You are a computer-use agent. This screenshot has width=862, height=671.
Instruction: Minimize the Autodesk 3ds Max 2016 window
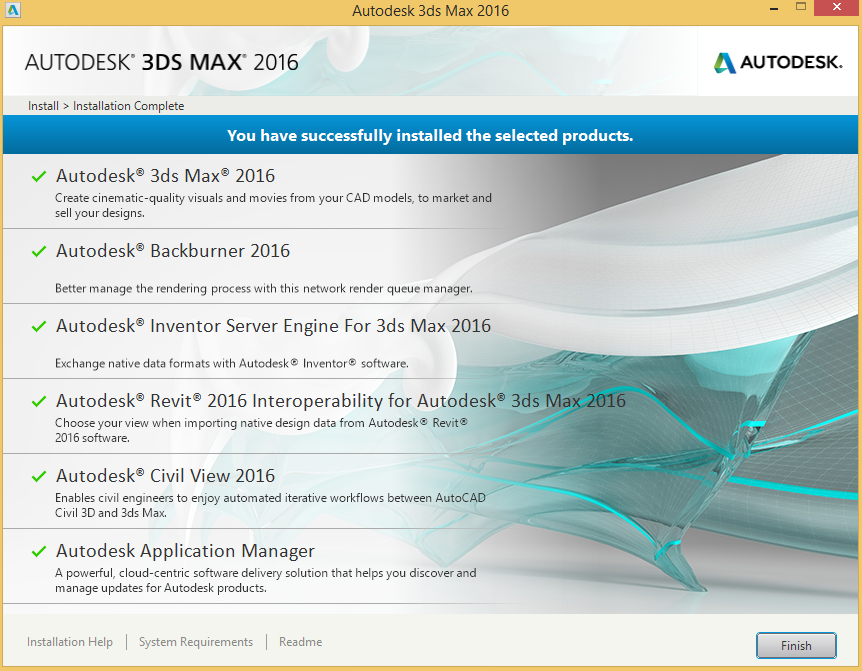(774, 9)
